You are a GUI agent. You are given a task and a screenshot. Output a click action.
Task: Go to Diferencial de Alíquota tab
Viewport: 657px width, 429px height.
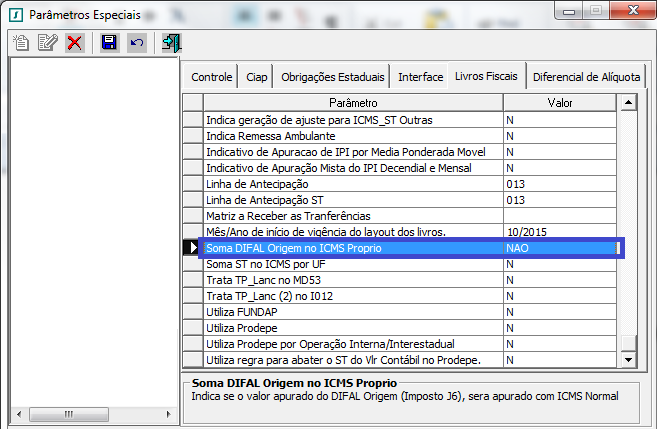pos(588,77)
